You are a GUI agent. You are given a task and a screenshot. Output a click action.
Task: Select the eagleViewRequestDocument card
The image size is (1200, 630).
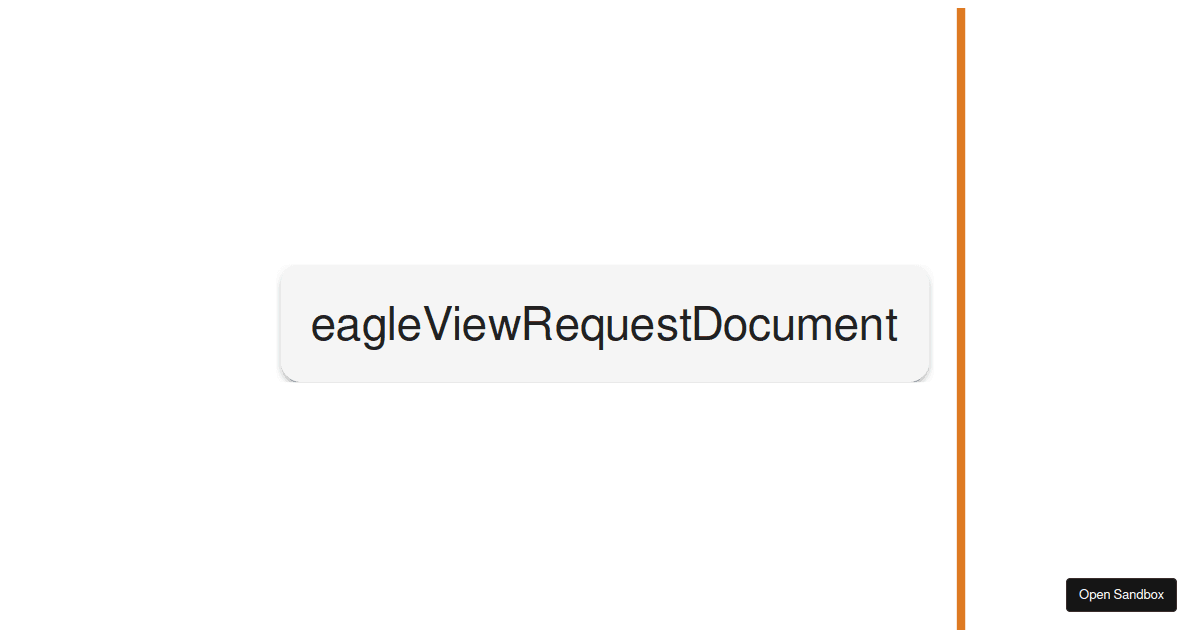point(605,324)
